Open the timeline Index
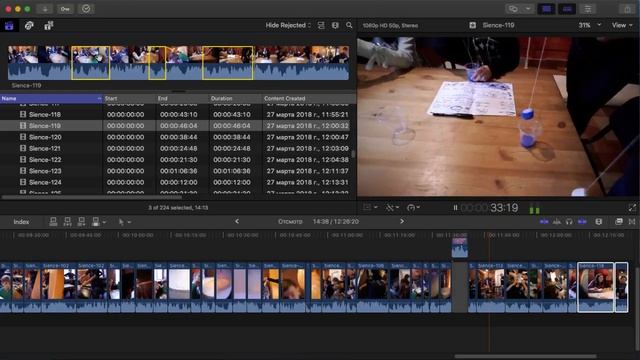This screenshot has height=360, width=640. [x=21, y=222]
